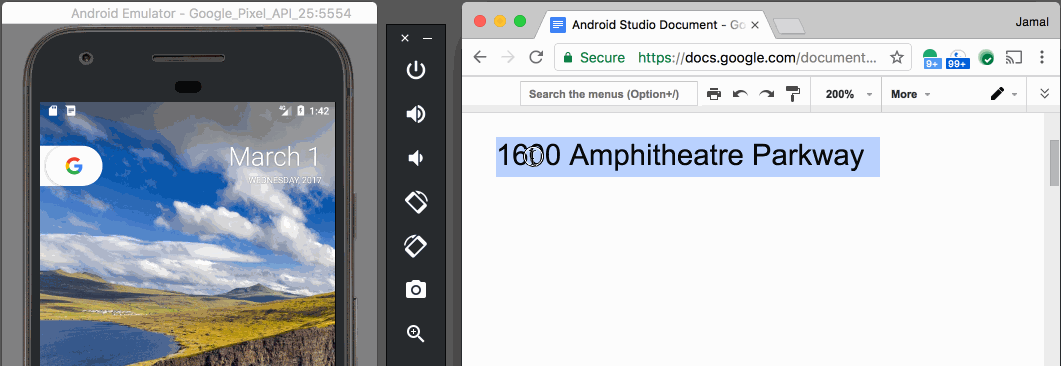Click the emulator power button
Viewport: 1061px width, 366px height.
pyautogui.click(x=415, y=70)
